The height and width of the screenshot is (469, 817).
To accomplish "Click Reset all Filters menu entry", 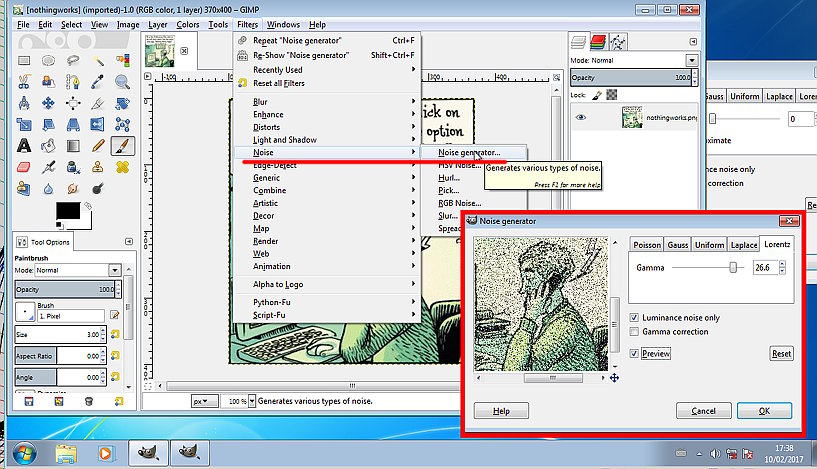I will coord(327,83).
